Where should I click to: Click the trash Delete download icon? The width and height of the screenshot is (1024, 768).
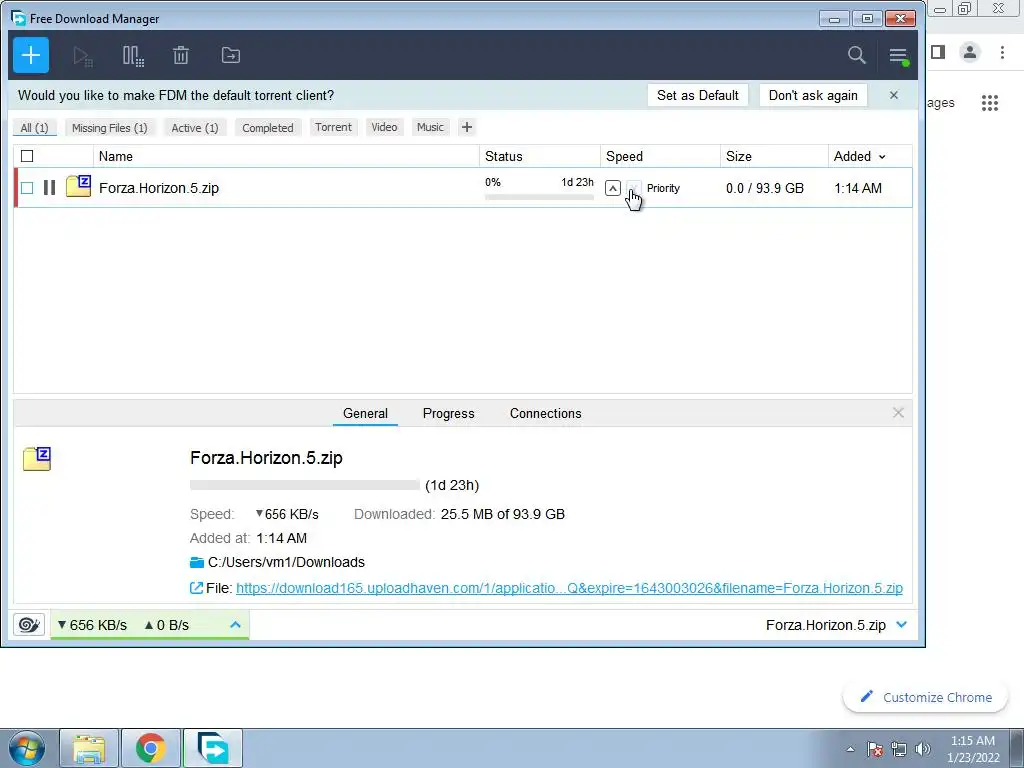pos(181,56)
